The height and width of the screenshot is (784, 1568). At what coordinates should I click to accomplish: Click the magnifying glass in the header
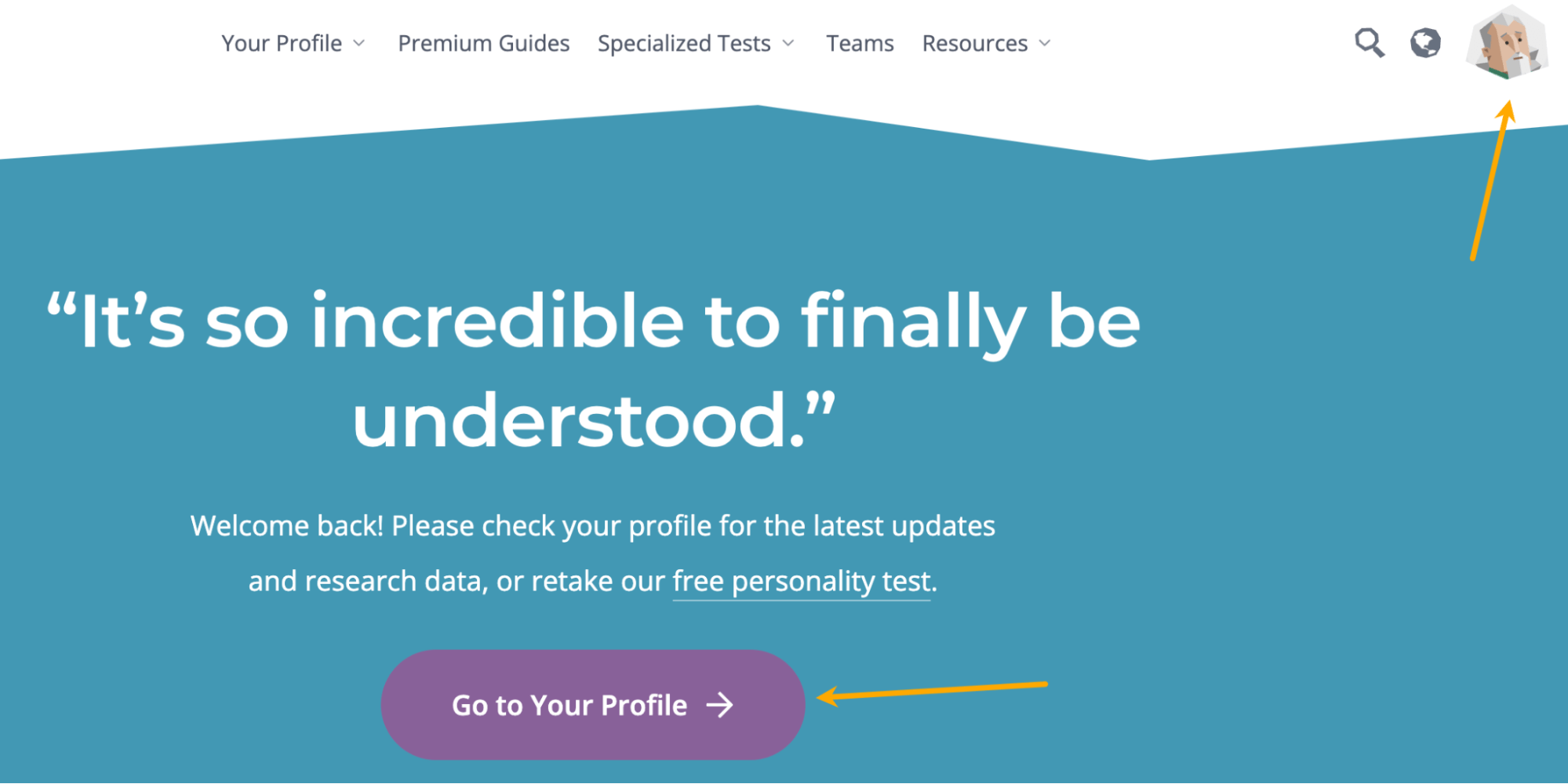tap(1369, 43)
